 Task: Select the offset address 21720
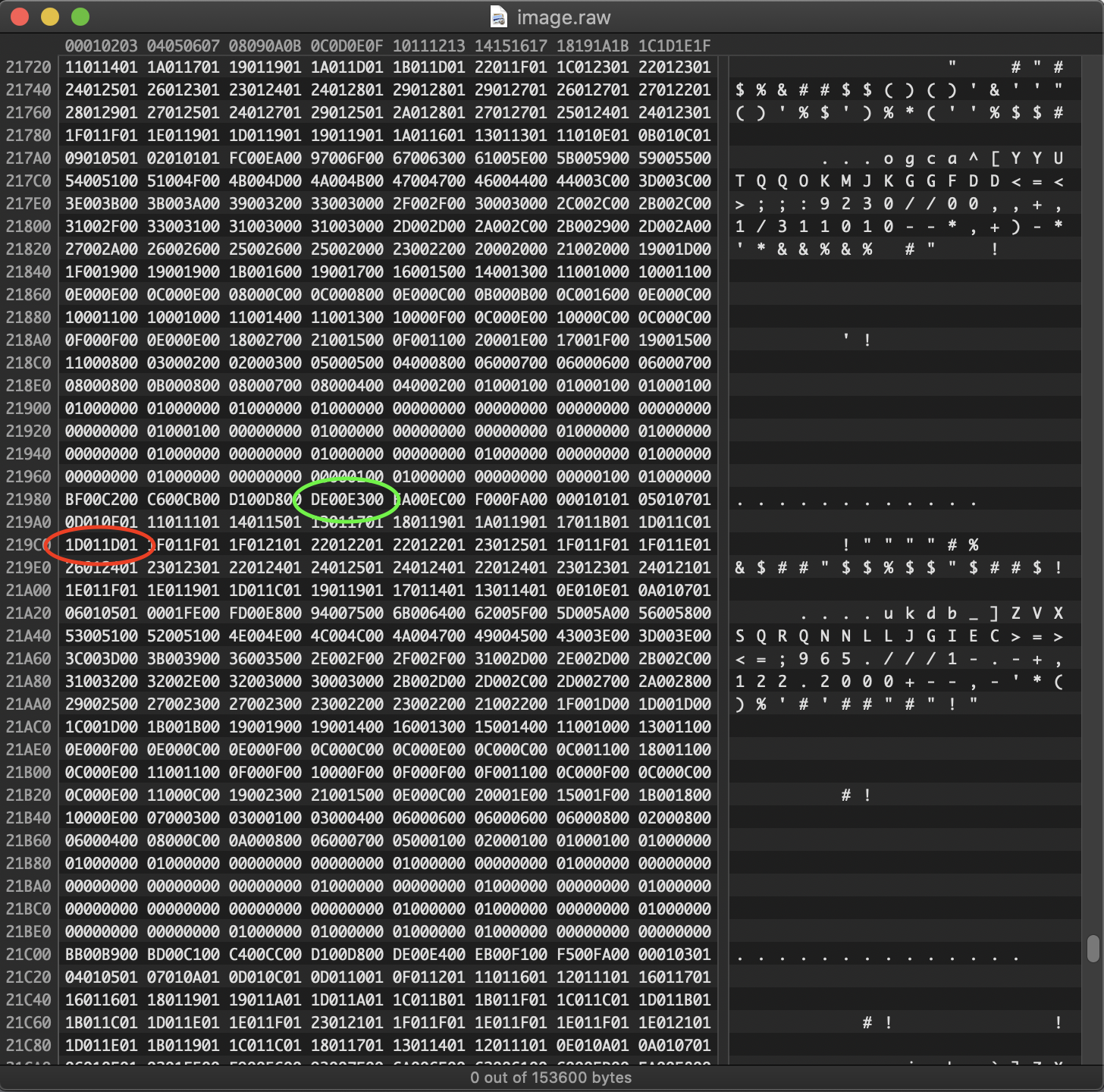pos(30,67)
